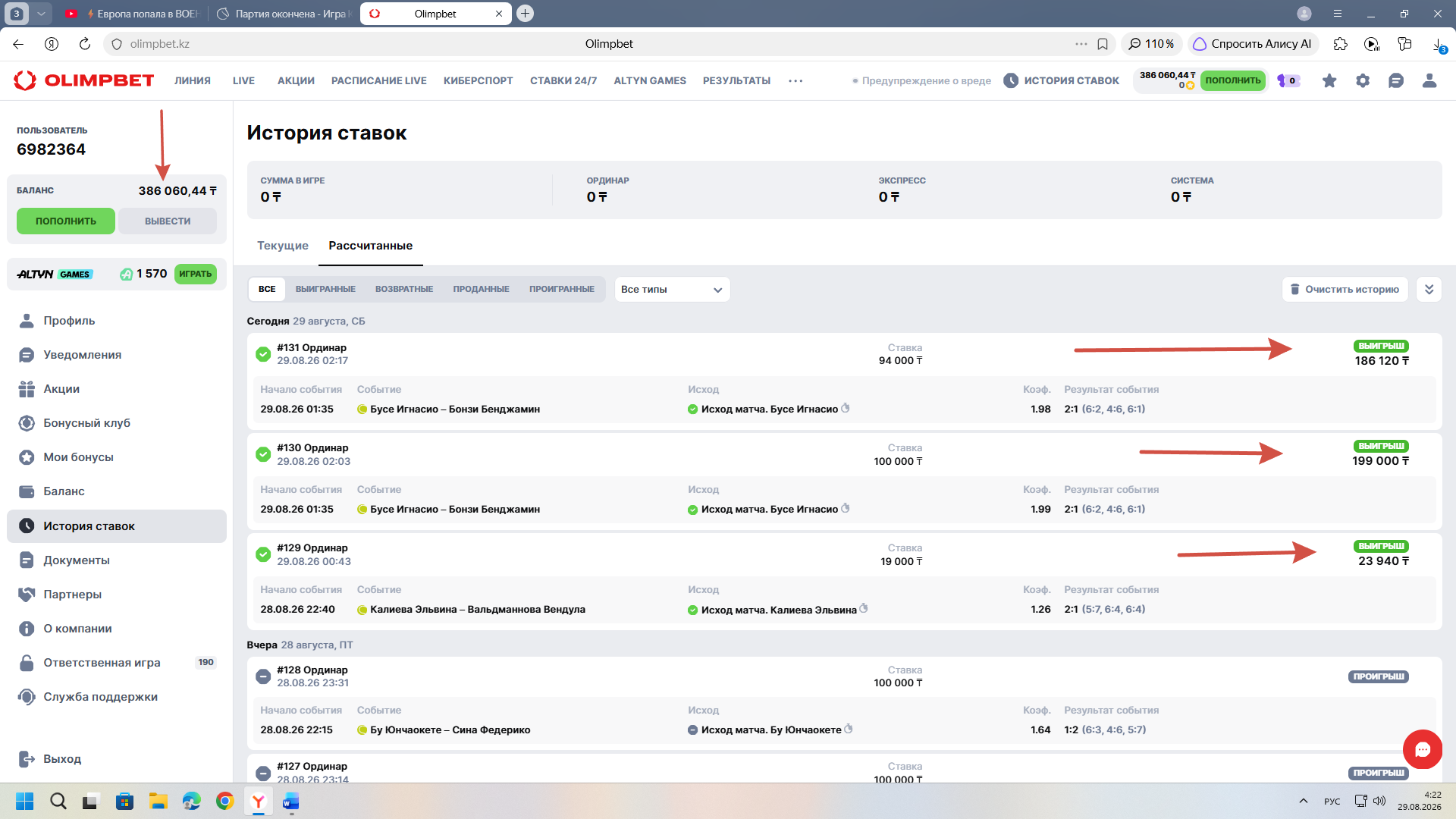Image resolution: width=1456 pixels, height=819 pixels.
Task: Open File Explorer from the taskbar
Action: coord(158,801)
